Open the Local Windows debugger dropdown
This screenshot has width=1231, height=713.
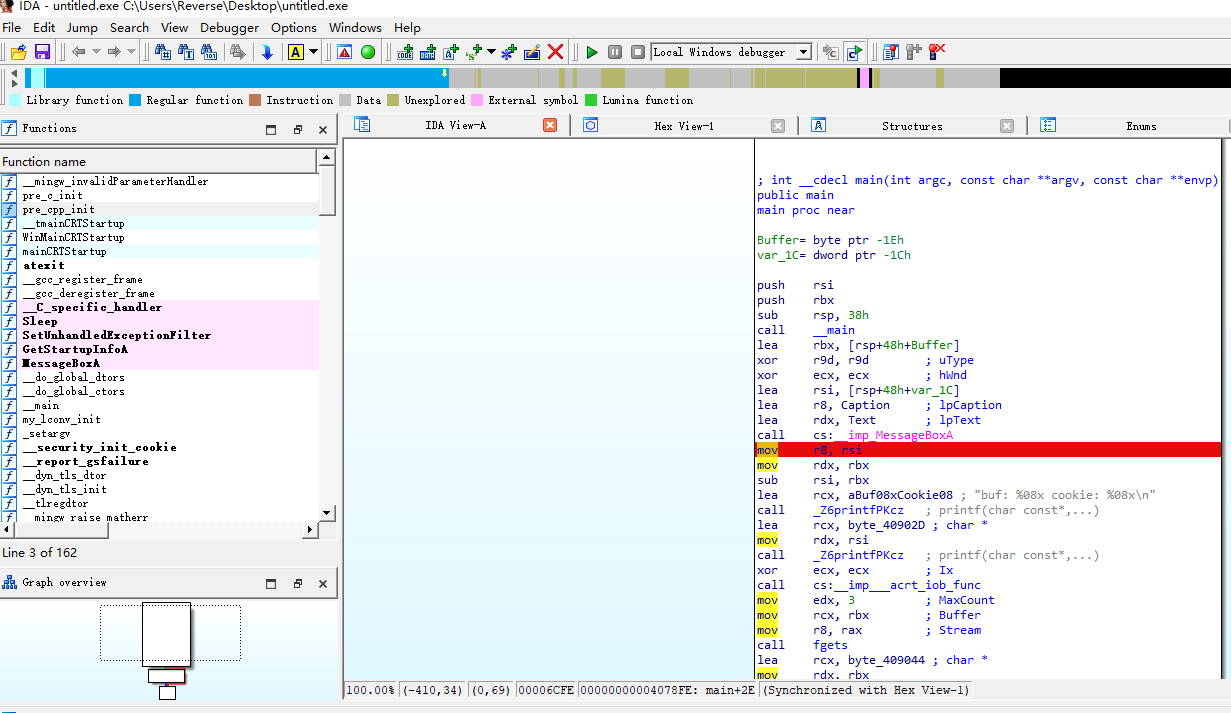pyautogui.click(x=803, y=52)
